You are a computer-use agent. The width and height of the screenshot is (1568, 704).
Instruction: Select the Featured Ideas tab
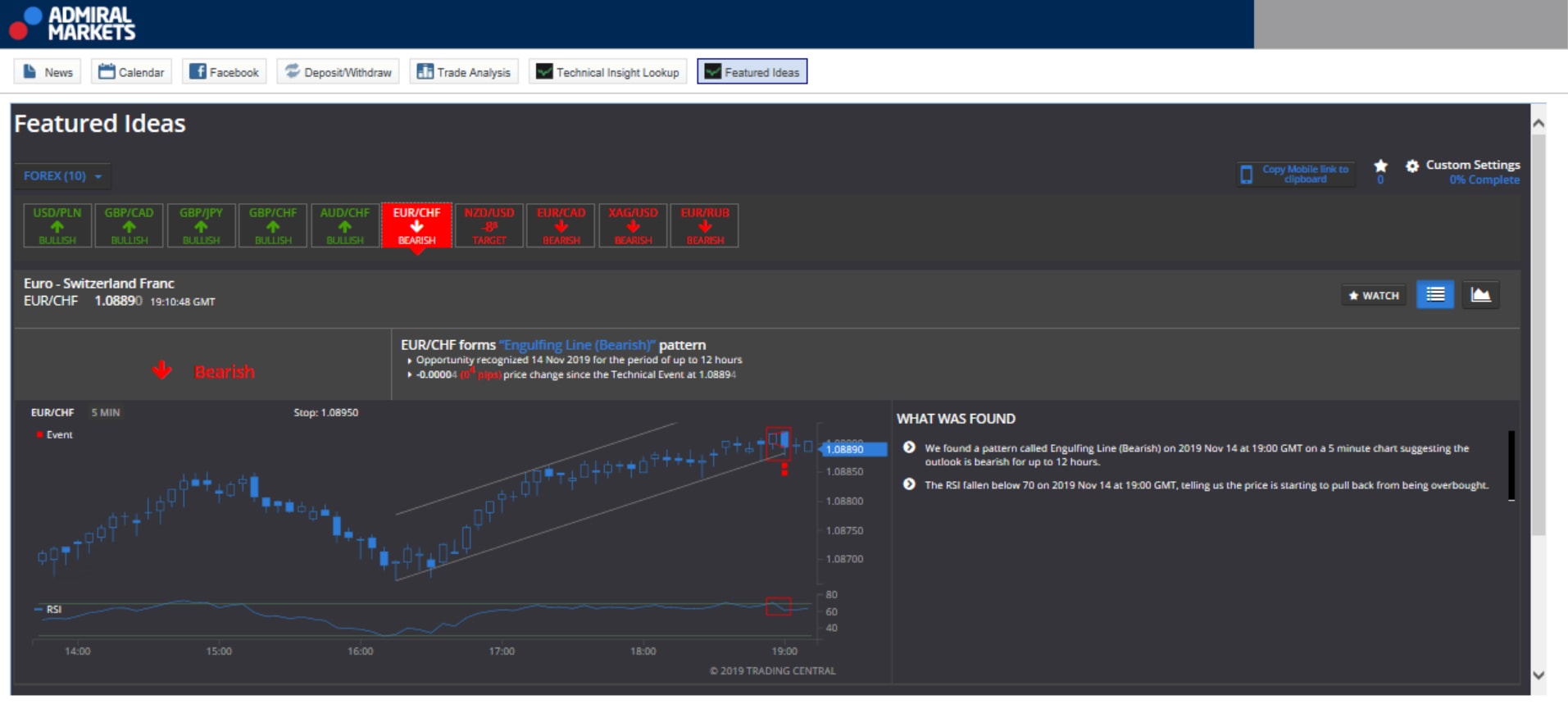(x=752, y=72)
